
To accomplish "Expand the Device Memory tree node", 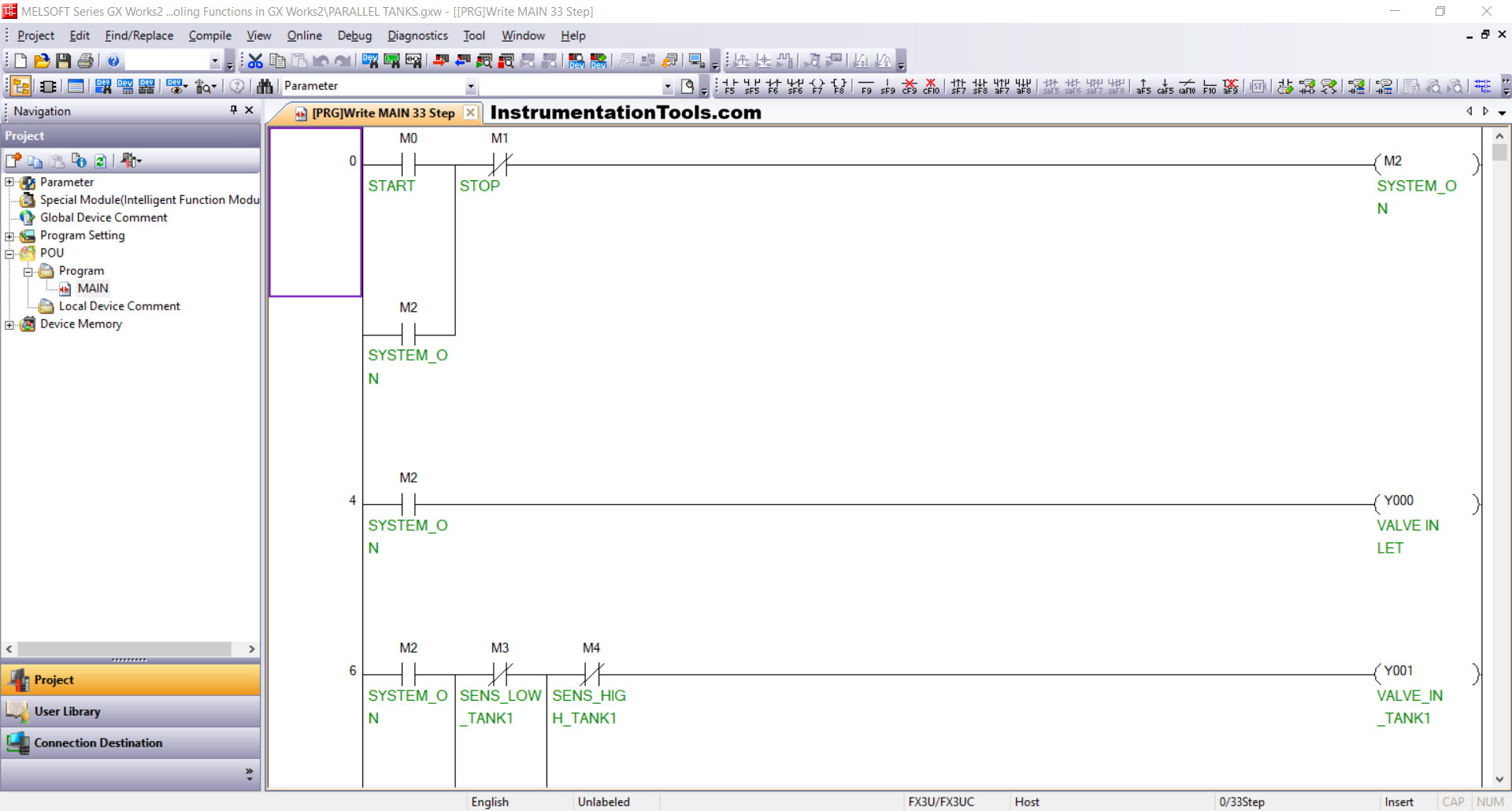I will tap(9, 324).
